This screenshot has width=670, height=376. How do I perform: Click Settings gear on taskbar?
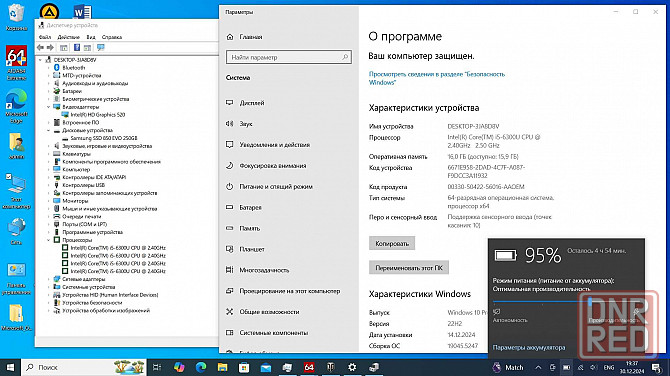coord(352,367)
